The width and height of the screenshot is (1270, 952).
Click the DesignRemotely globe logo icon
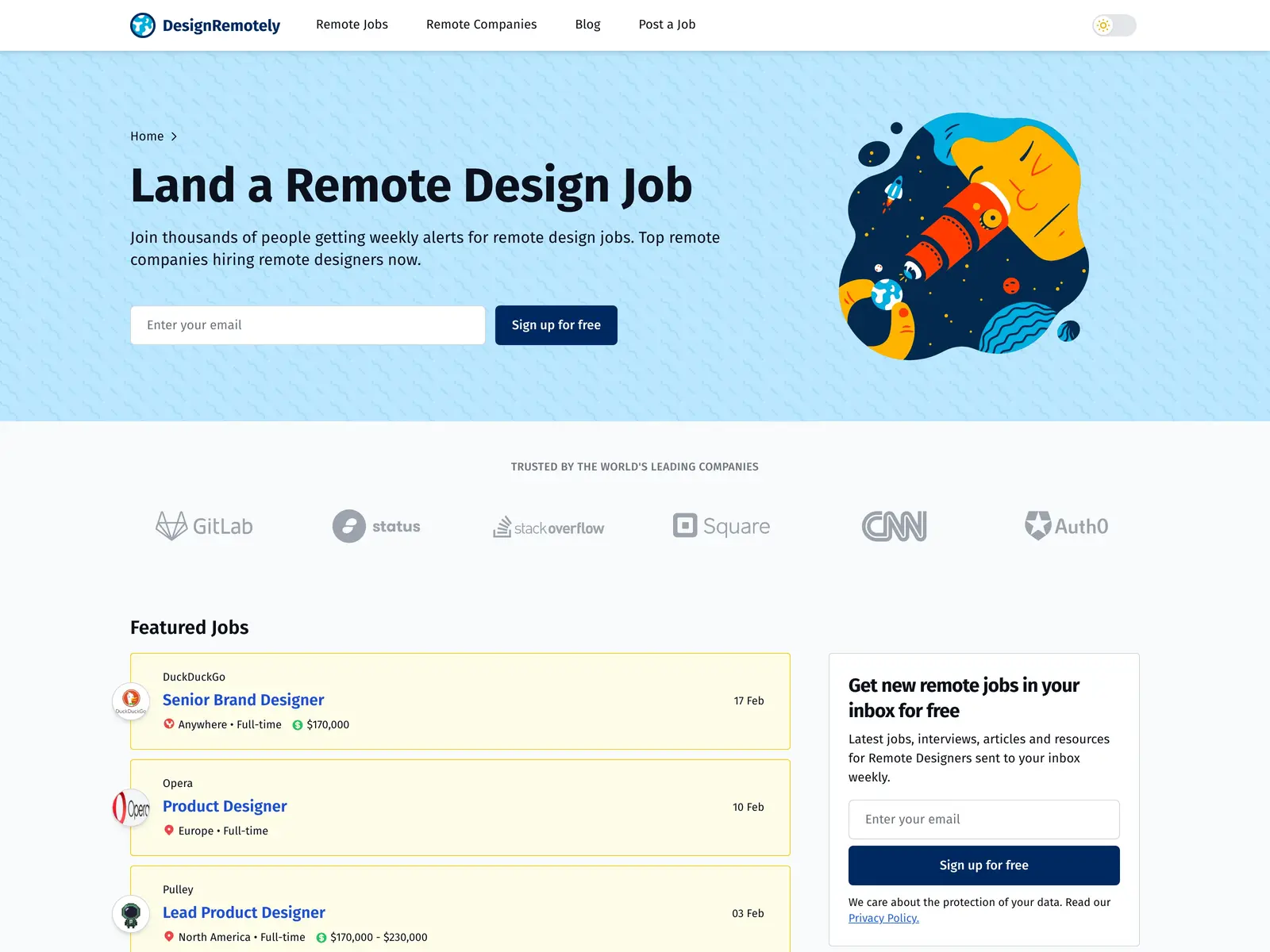[143, 25]
